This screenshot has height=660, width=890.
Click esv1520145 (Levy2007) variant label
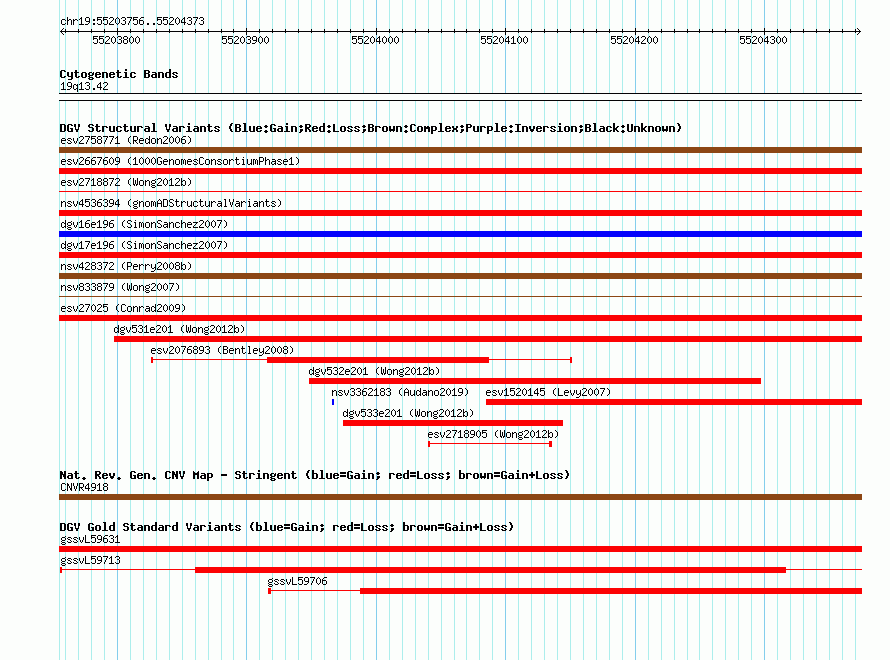pos(548,392)
